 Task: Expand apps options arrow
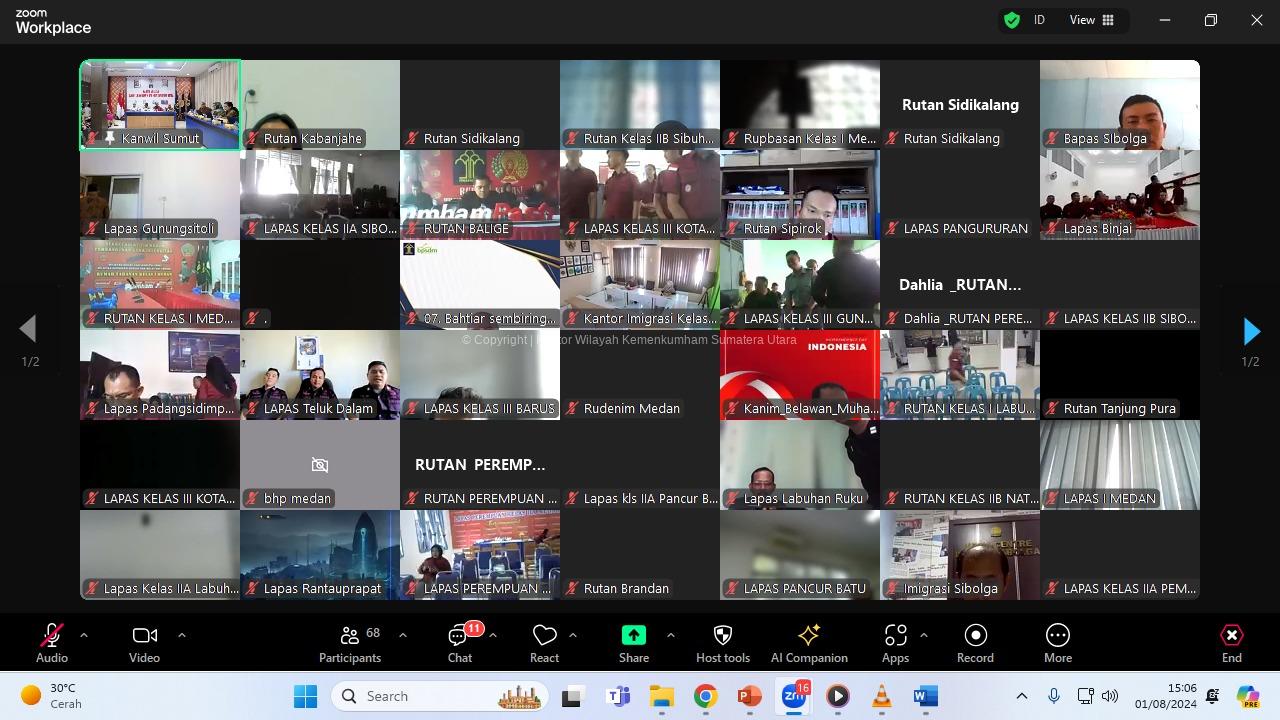click(923, 635)
